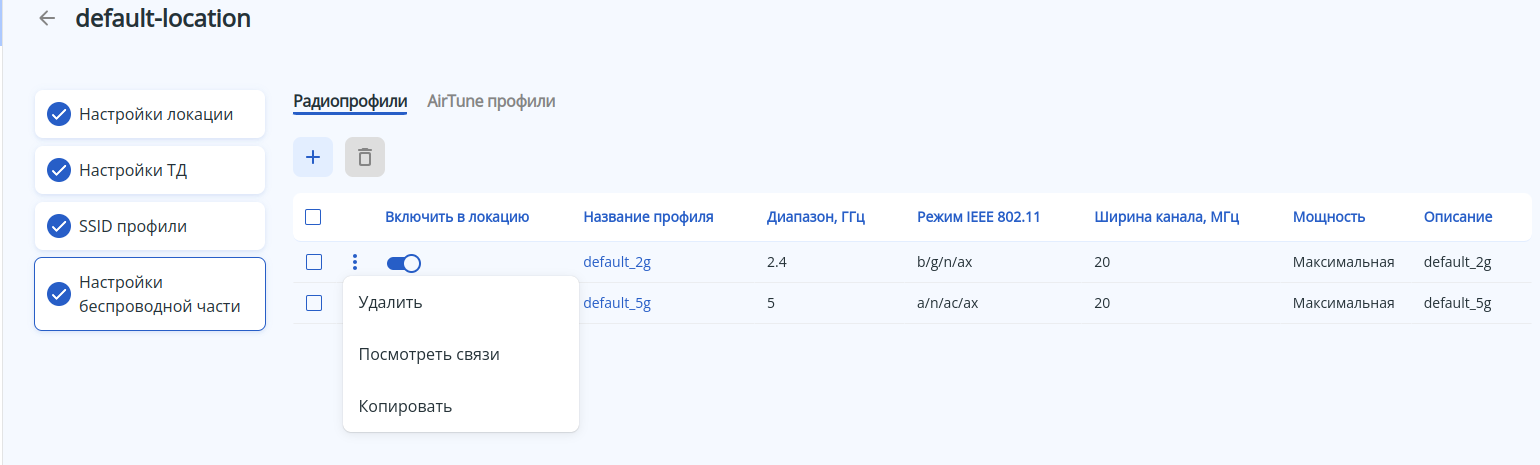Check the select-all checkbox in table header
Image resolution: width=1540 pixels, height=465 pixels.
313,217
